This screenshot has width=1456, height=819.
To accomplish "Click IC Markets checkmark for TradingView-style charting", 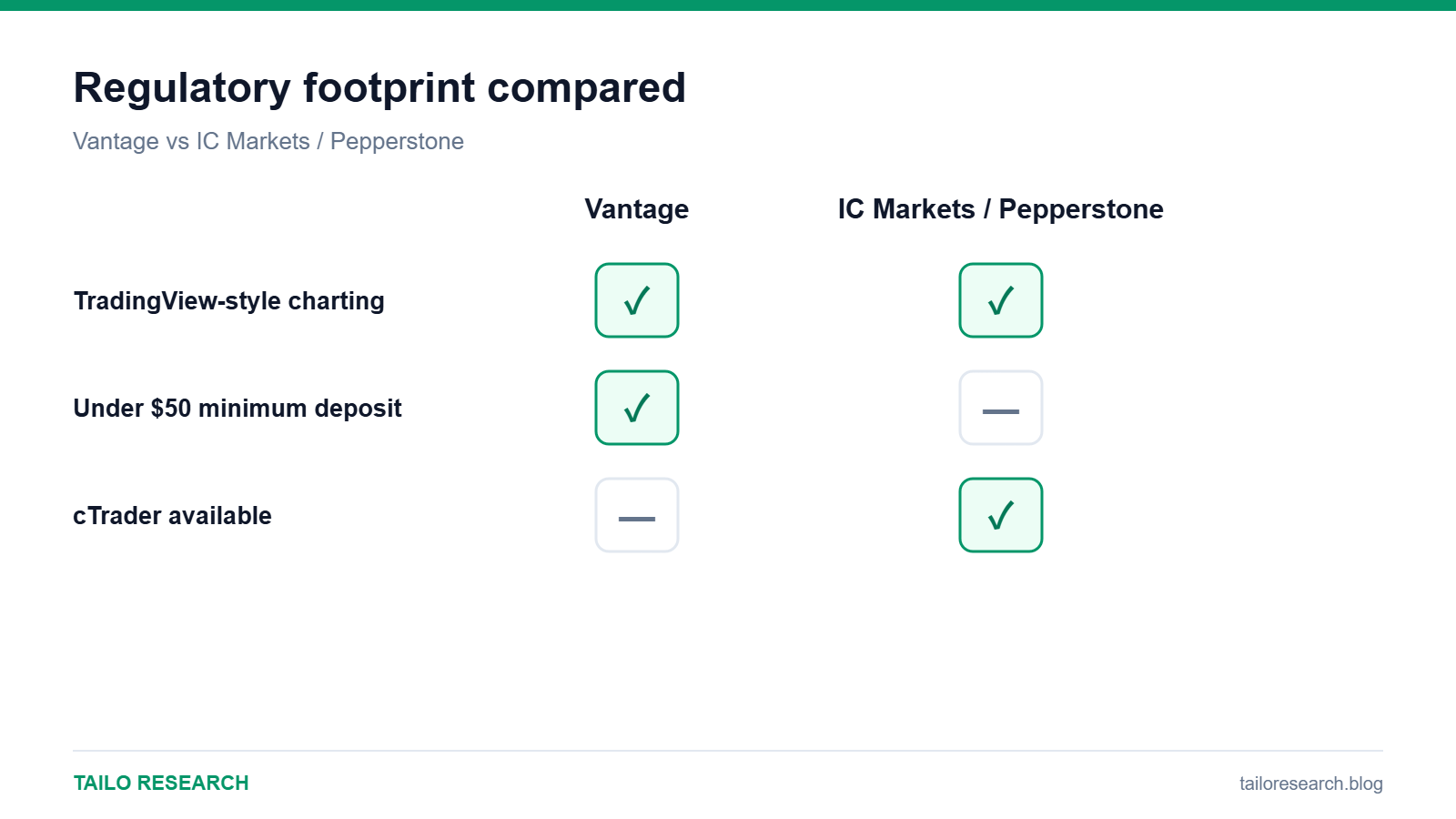I will 1001,300.
